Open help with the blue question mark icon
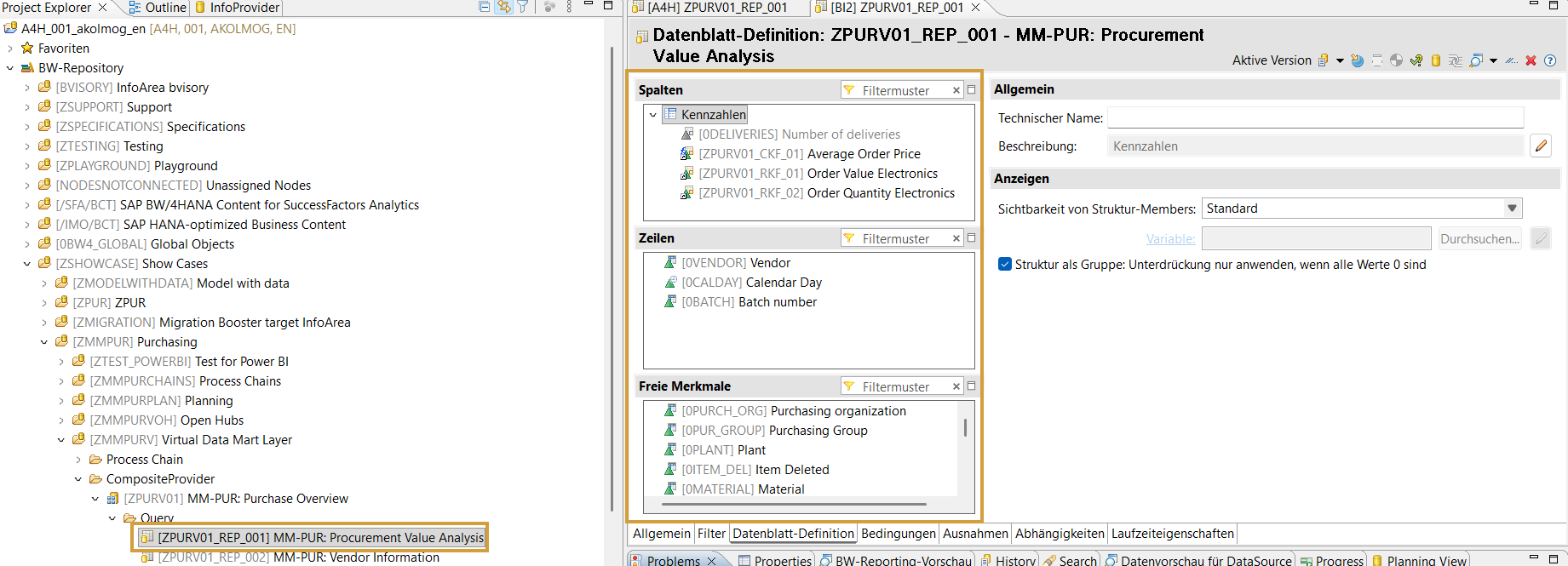Viewport: 1568px width, 566px height. [1550, 60]
